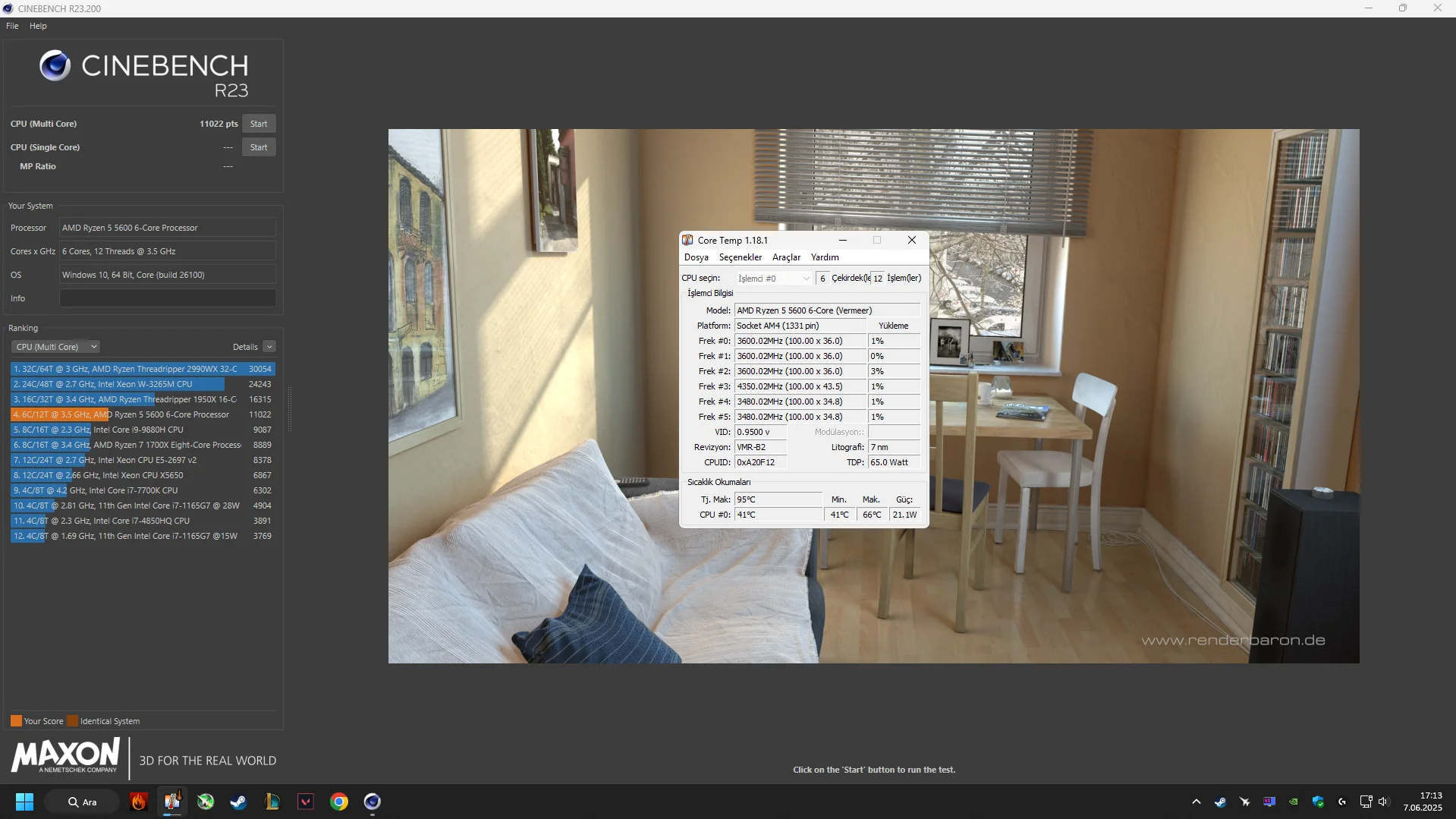Select the Ryzen 5 5600 ranking row
The image size is (1456, 819).
point(143,414)
